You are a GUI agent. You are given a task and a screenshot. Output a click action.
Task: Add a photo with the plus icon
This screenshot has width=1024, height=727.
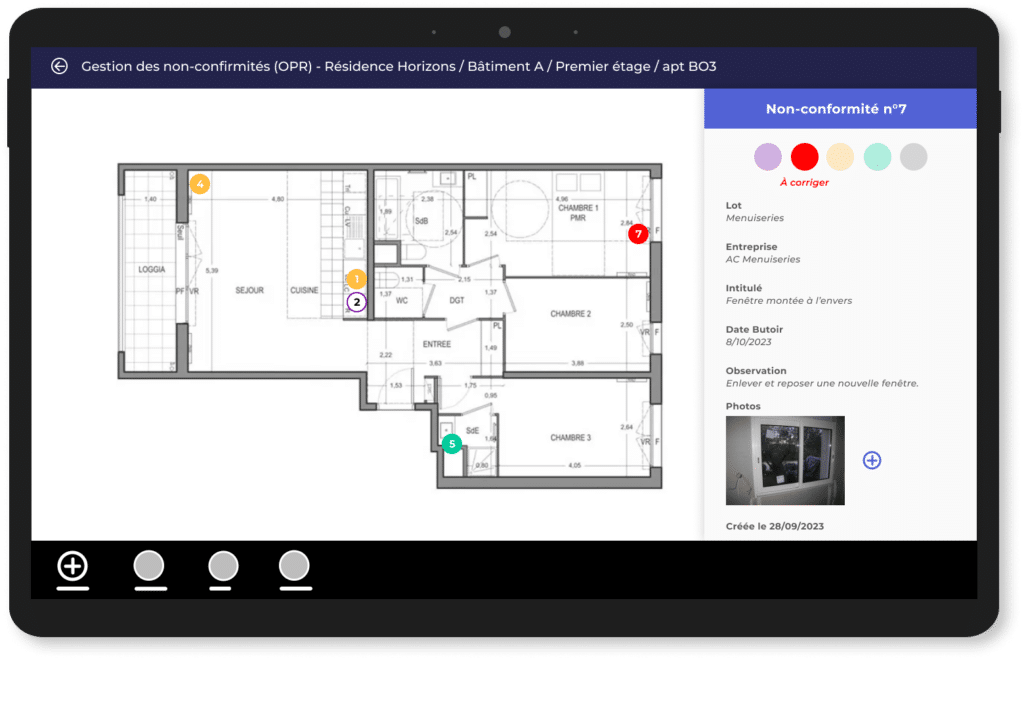872,460
